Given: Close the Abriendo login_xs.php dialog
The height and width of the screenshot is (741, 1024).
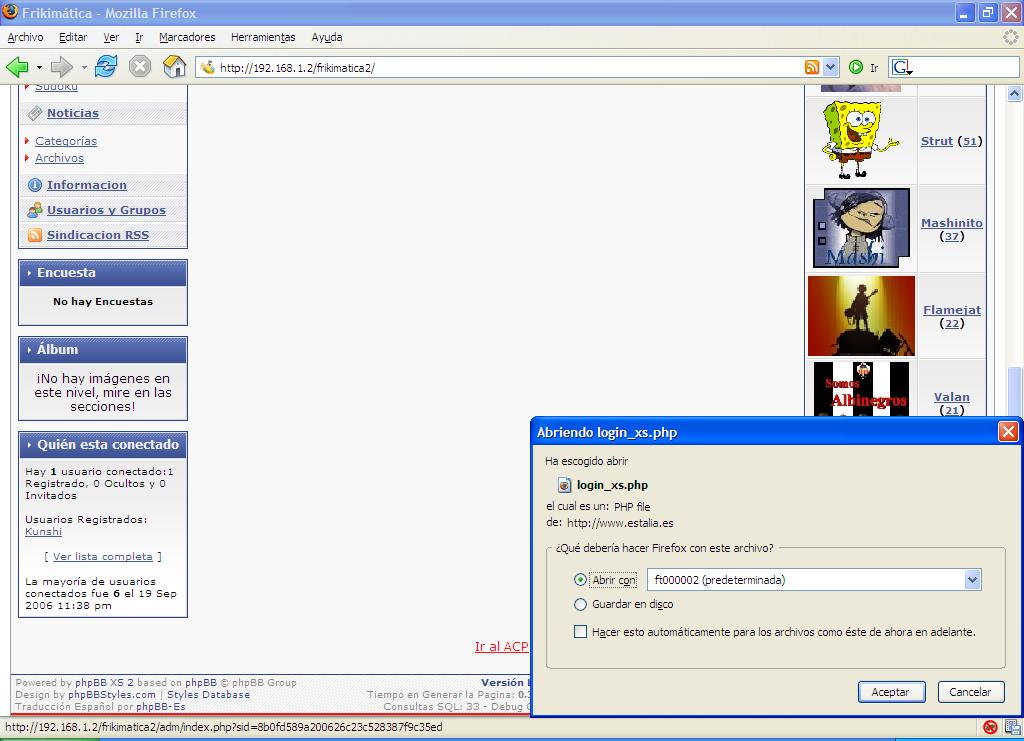Looking at the screenshot, I should click(x=1008, y=432).
